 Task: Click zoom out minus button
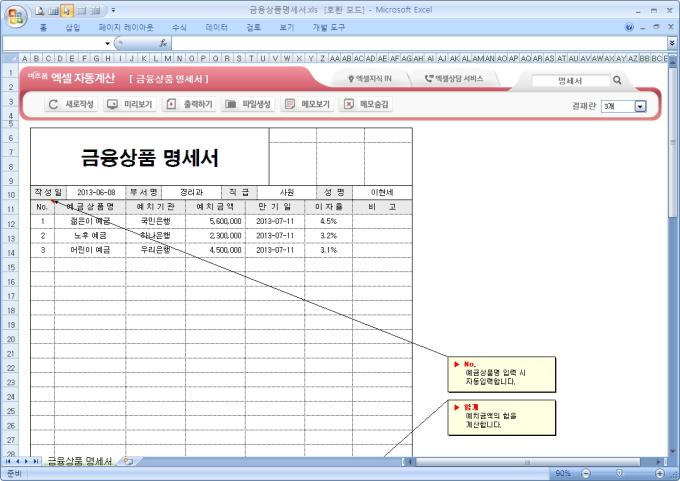point(586,474)
